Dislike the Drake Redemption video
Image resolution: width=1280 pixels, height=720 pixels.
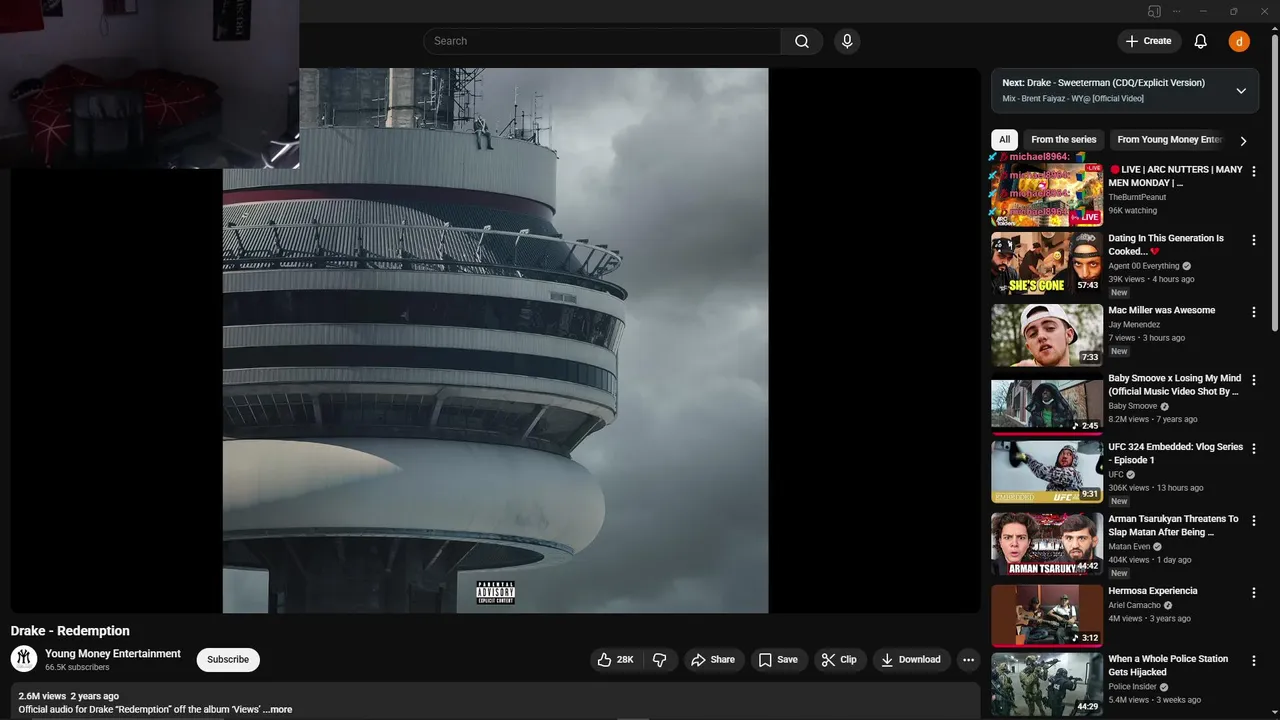click(660, 660)
